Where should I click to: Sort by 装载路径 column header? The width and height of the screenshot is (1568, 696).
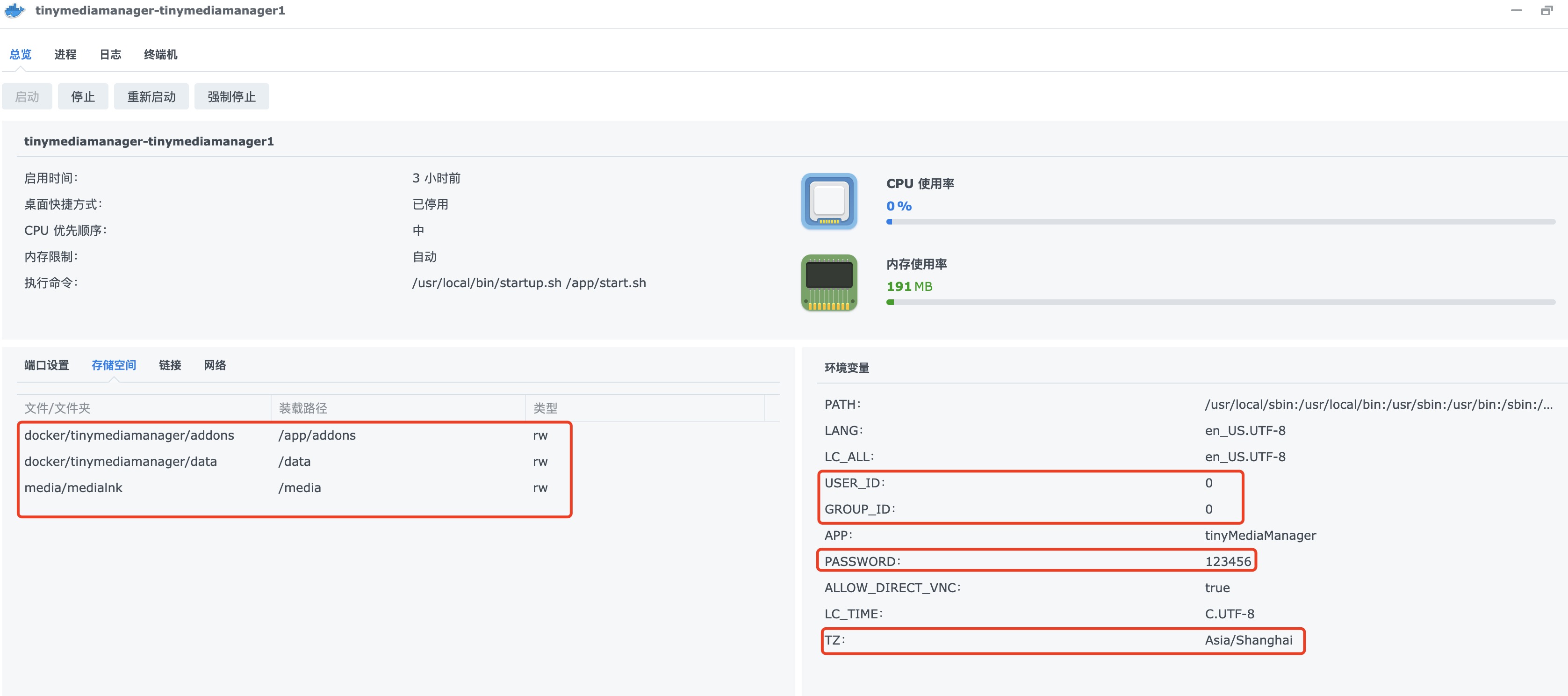(x=398, y=408)
